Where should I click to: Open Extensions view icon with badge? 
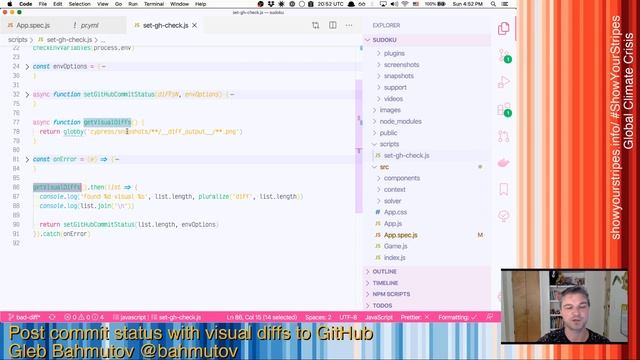coord(504,109)
